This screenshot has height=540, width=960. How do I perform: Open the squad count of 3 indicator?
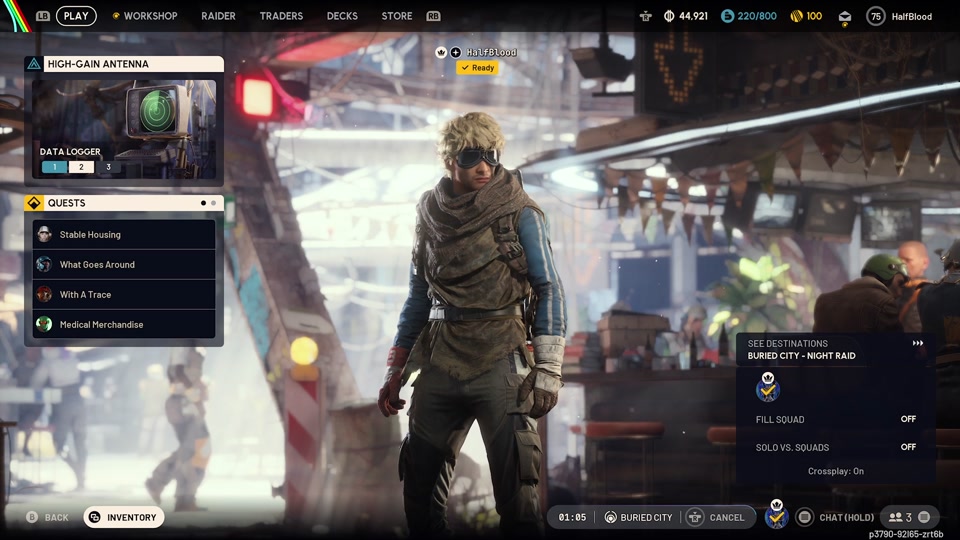point(900,517)
